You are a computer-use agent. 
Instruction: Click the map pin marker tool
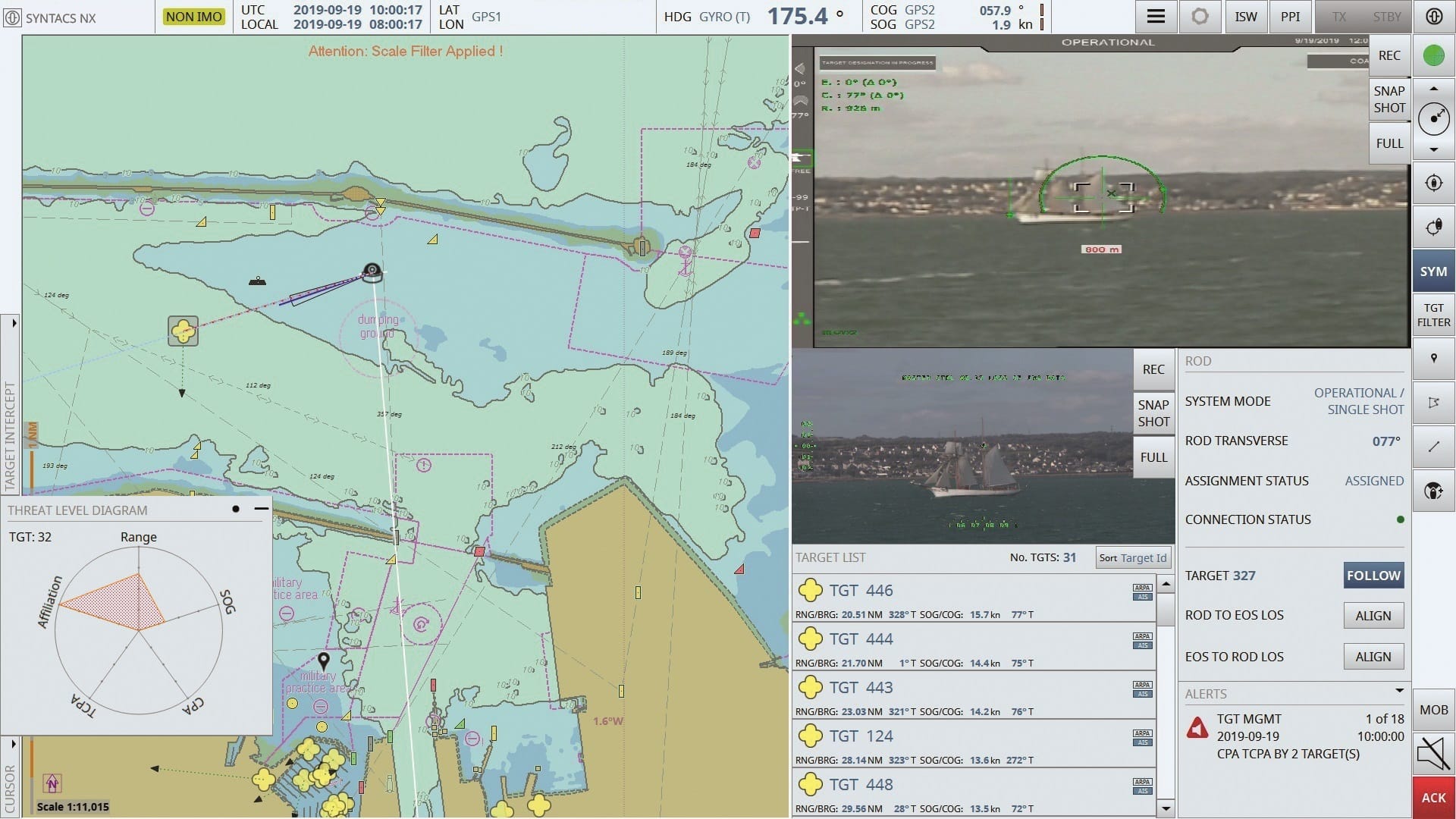(1433, 359)
